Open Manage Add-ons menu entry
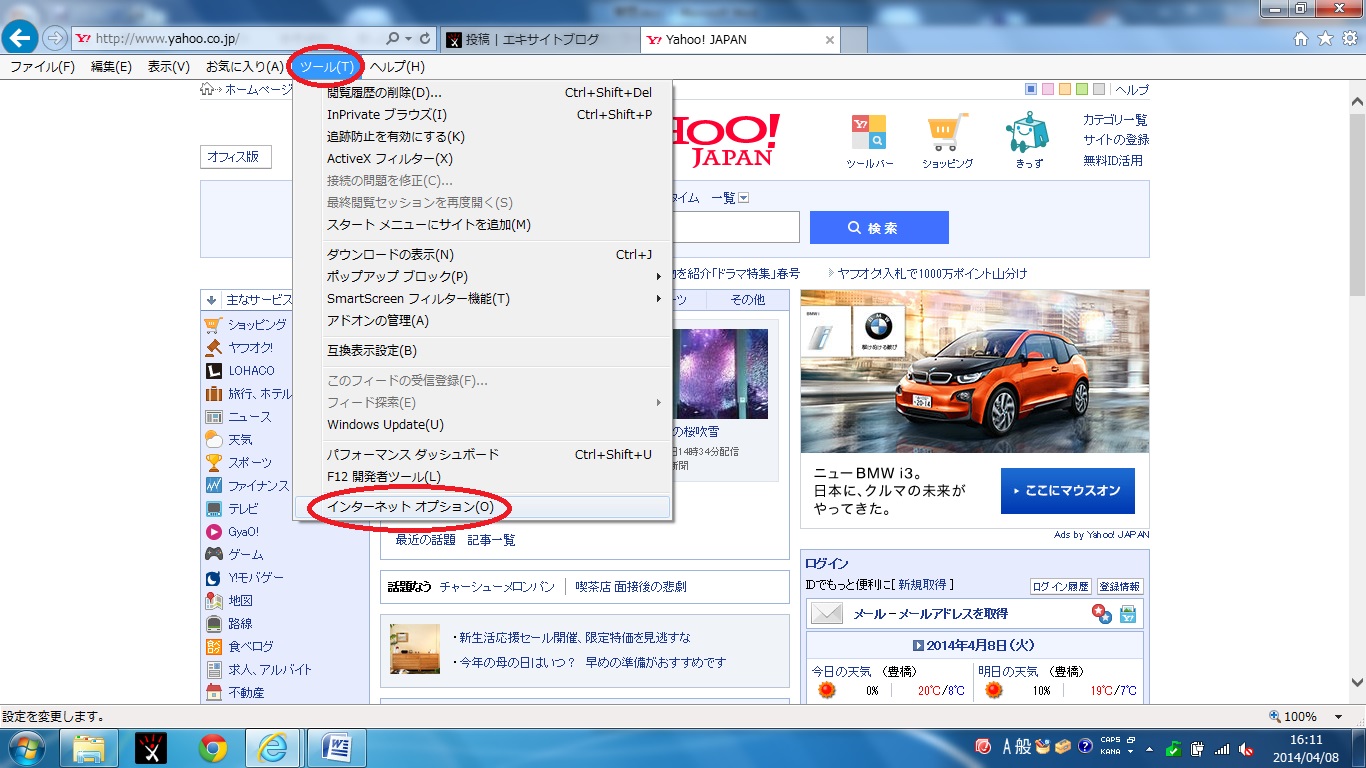The image size is (1366, 768). pyautogui.click(x=484, y=321)
